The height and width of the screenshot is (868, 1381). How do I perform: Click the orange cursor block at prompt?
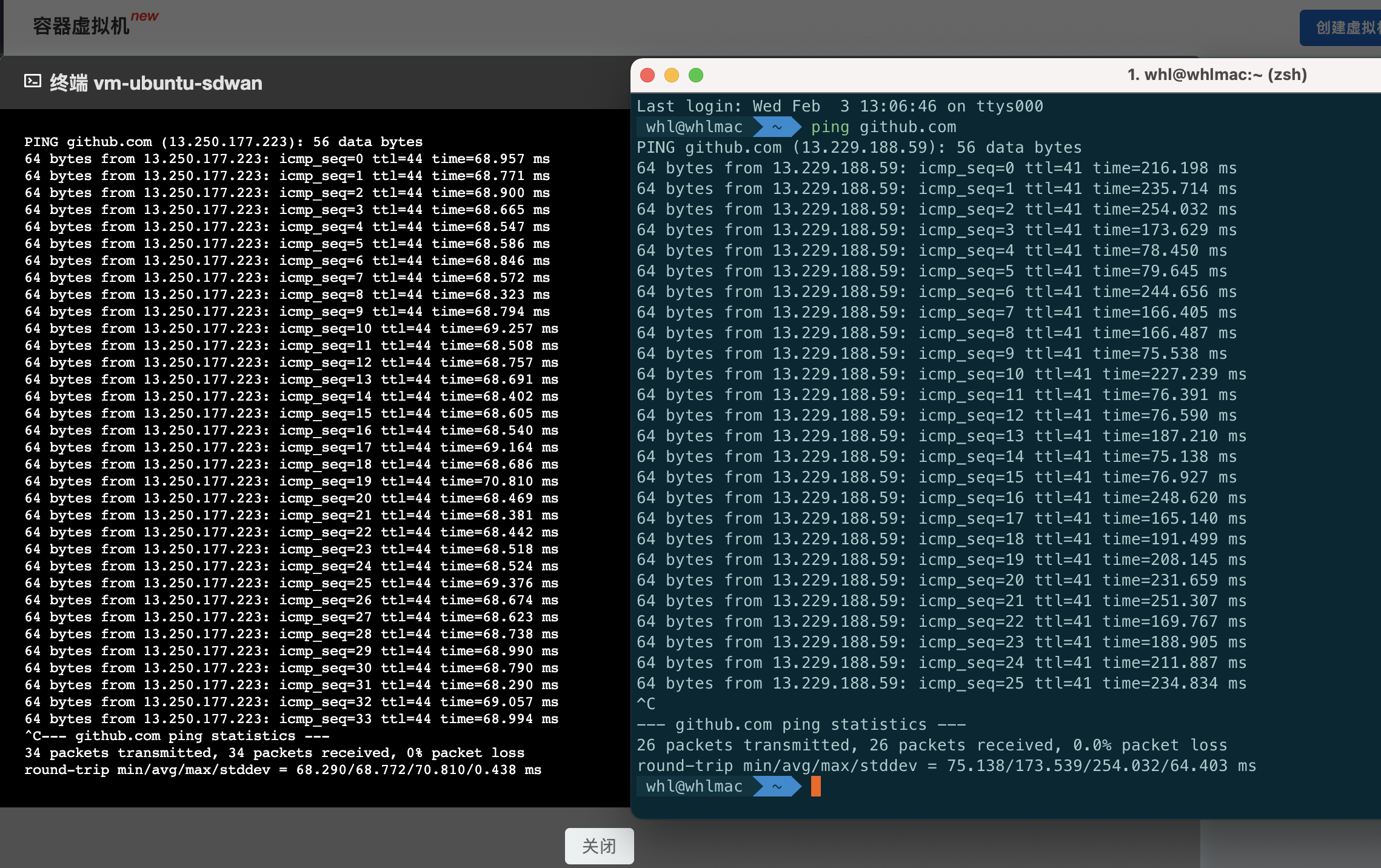[815, 787]
